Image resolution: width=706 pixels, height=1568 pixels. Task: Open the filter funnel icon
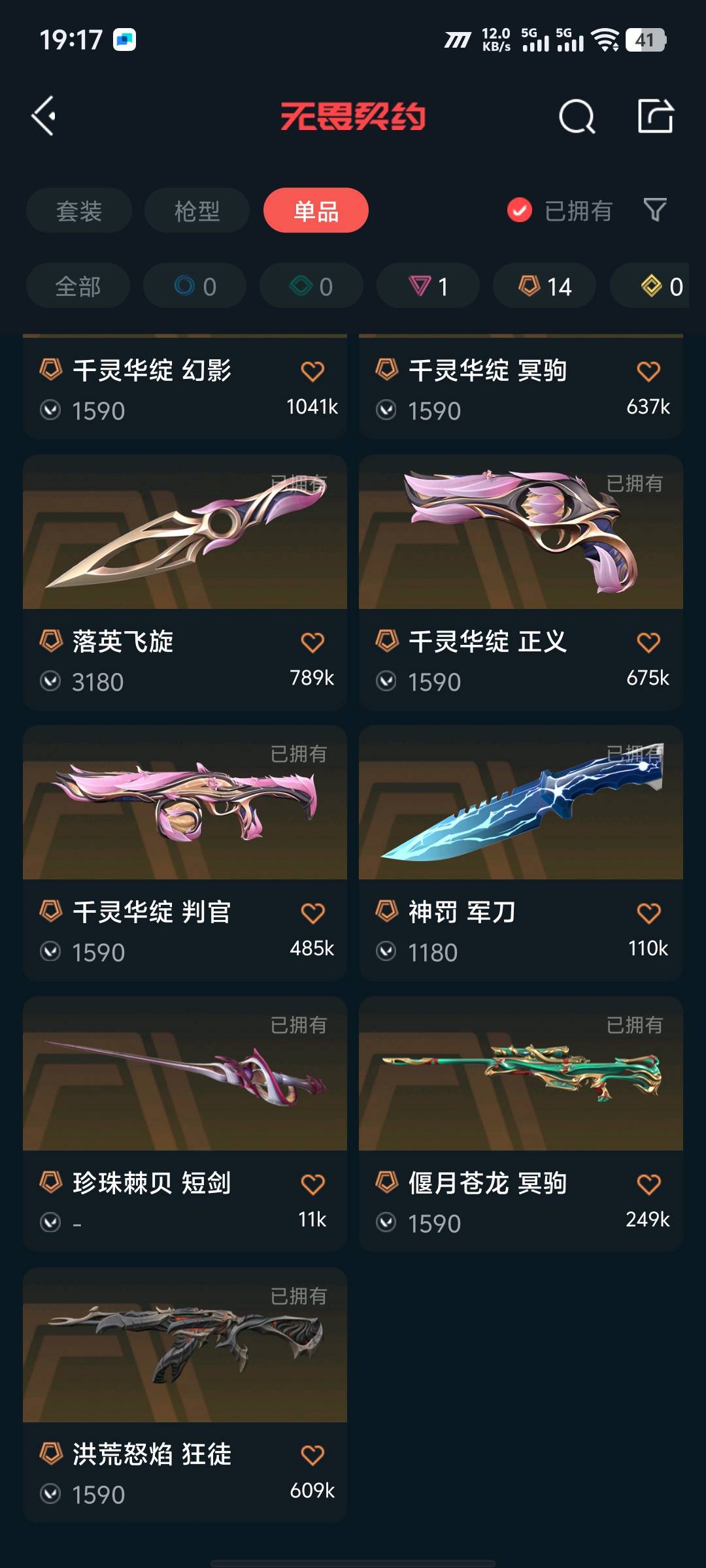click(x=655, y=210)
